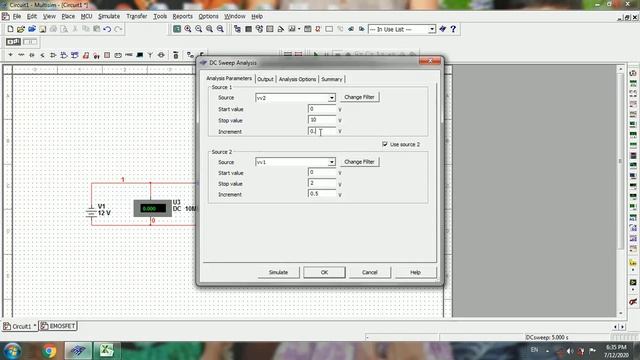Open Help from the dialog
The height and width of the screenshot is (360, 640).
coord(415,272)
